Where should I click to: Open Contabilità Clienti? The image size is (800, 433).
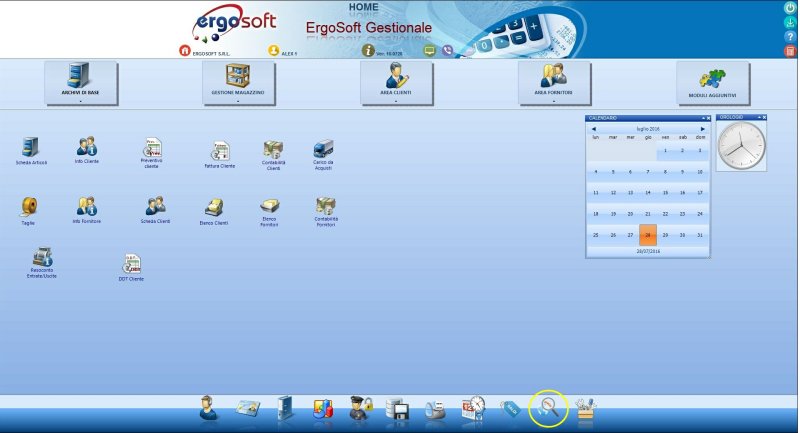point(273,155)
